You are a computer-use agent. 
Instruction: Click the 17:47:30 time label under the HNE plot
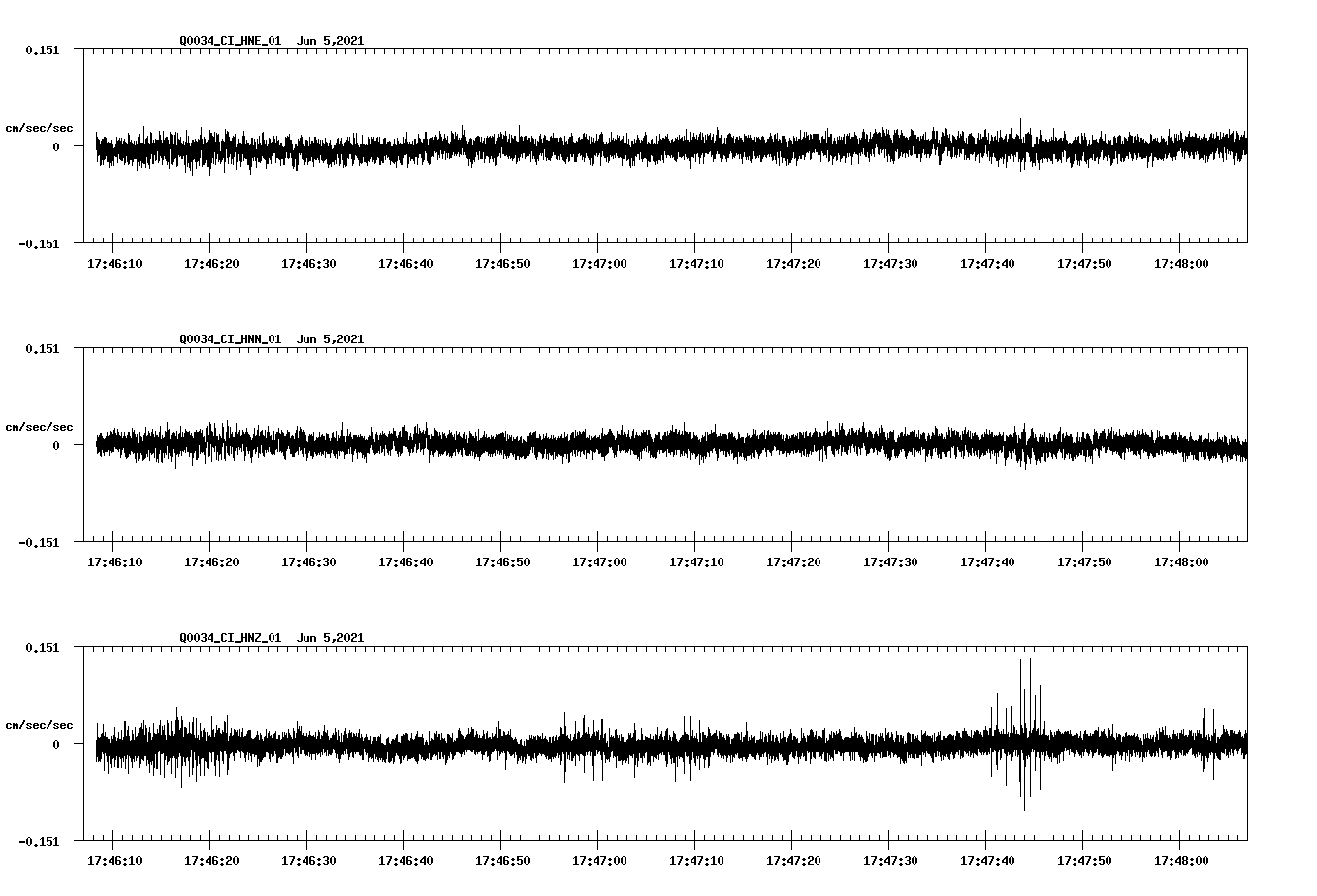pos(890,263)
